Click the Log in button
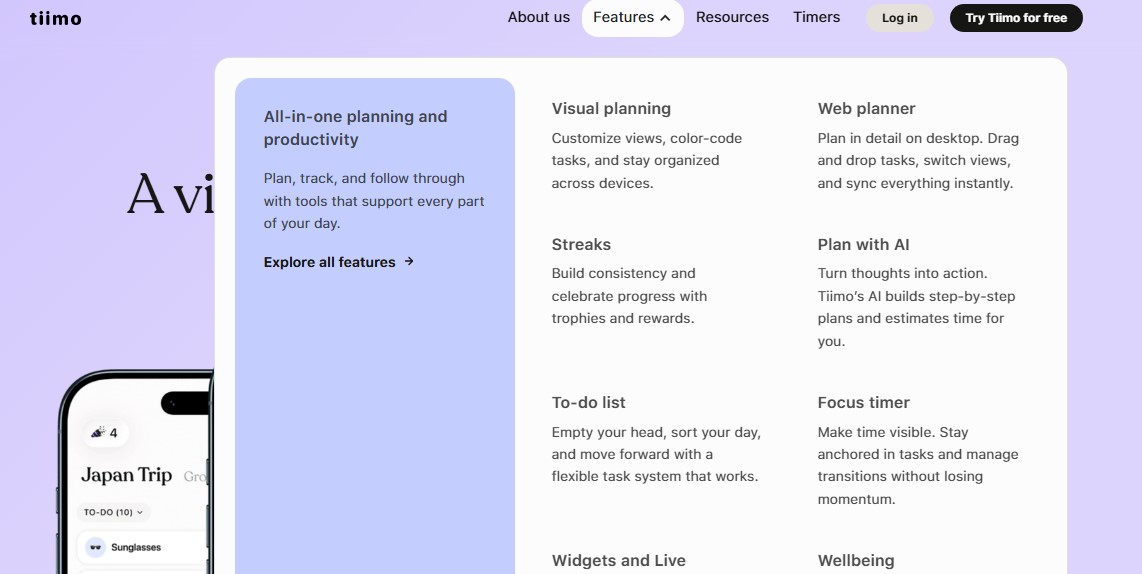1142x574 pixels. [x=899, y=18]
